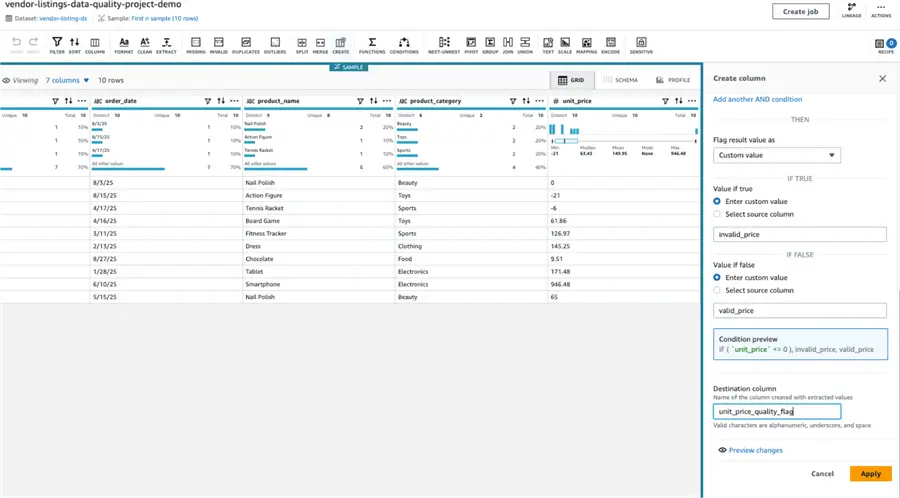This screenshot has width=900, height=498.
Task: Cancel the create column panel
Action: point(822,474)
